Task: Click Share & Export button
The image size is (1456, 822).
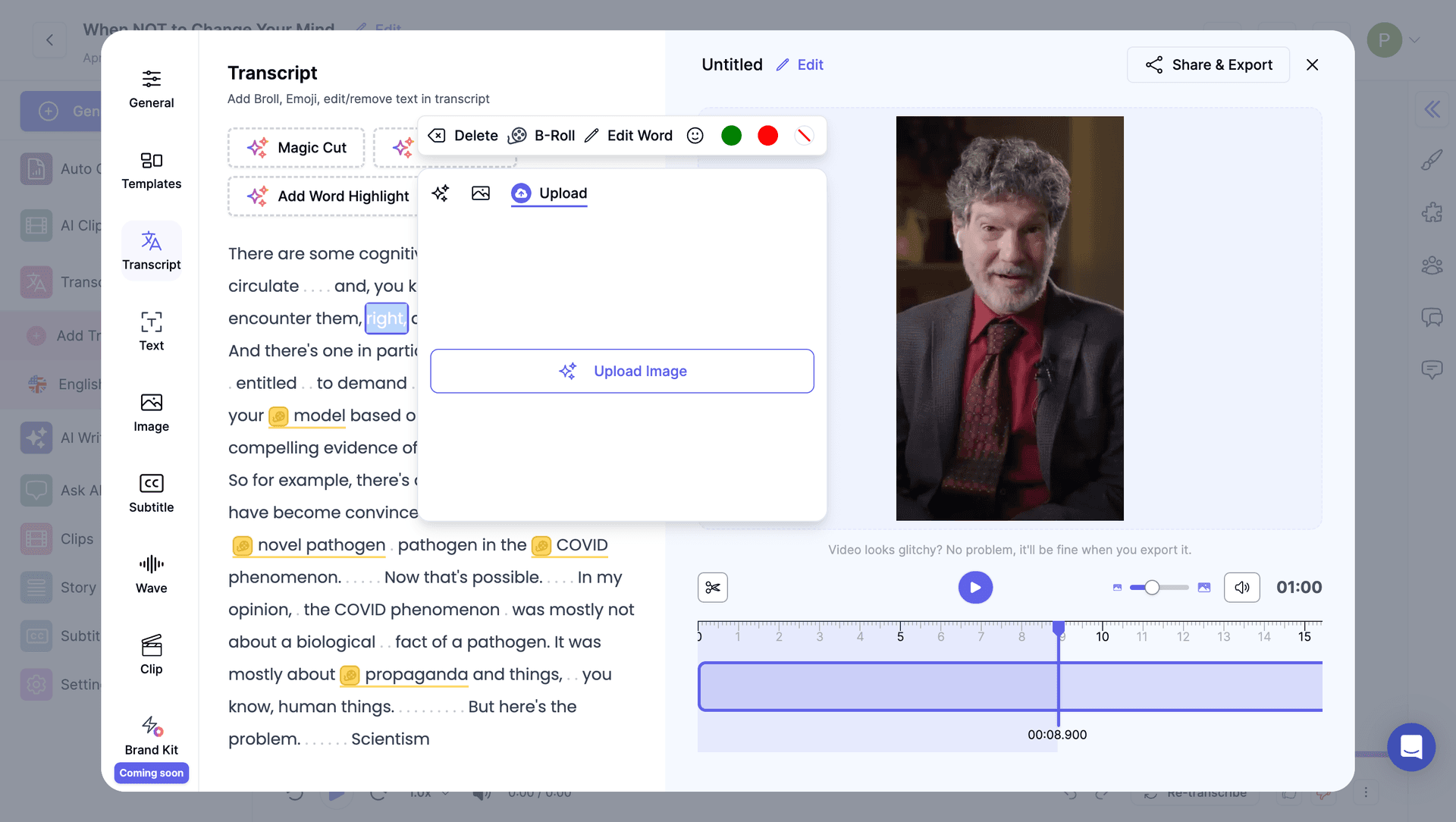Action: (x=1208, y=64)
